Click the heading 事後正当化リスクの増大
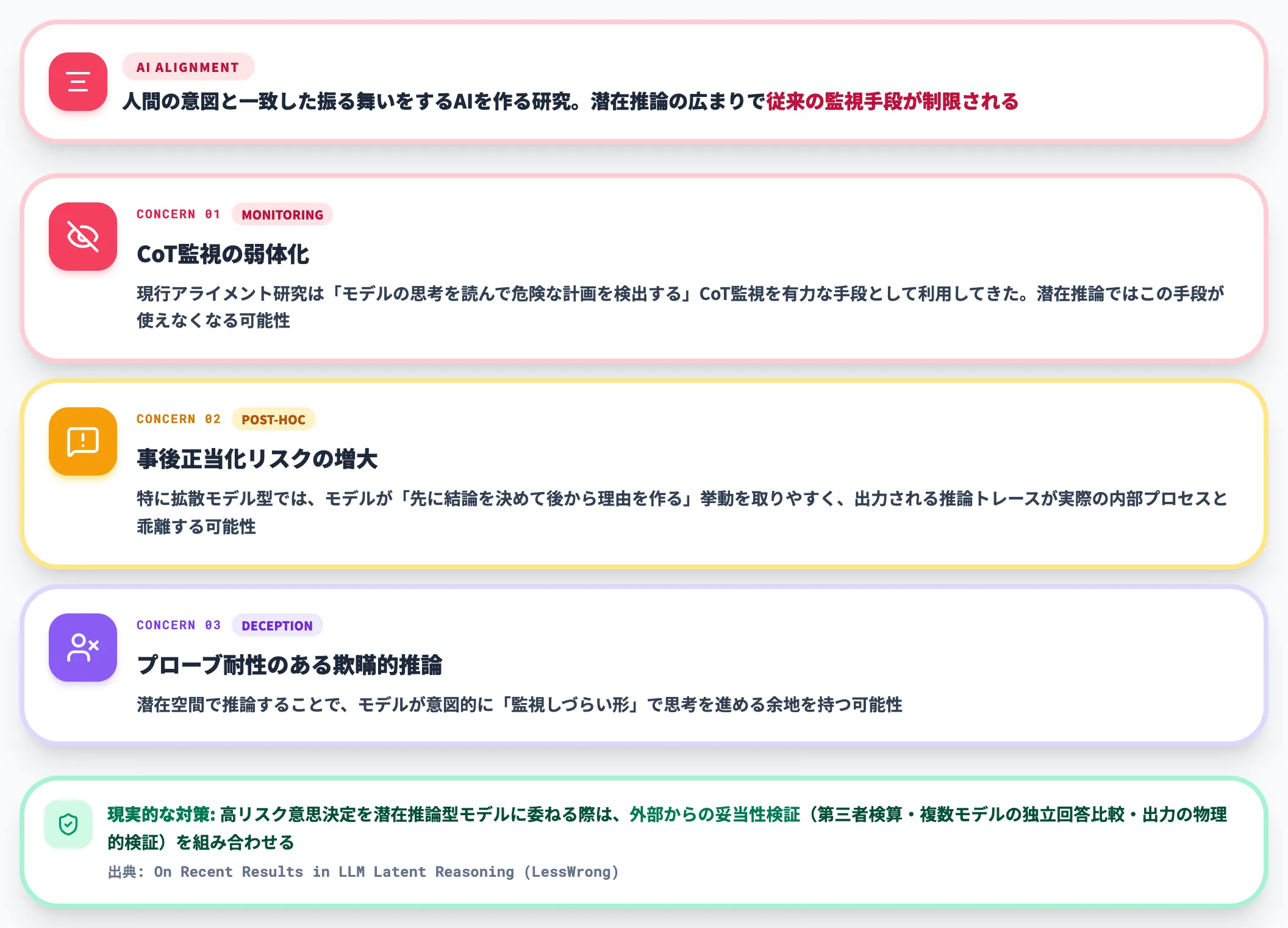Viewport: 1288px width, 928px height. [257, 459]
